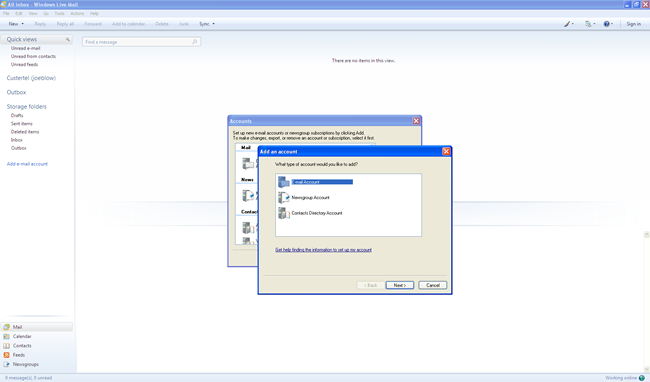Click the Next button
Image resolution: width=650 pixels, height=382 pixels.
click(x=400, y=285)
